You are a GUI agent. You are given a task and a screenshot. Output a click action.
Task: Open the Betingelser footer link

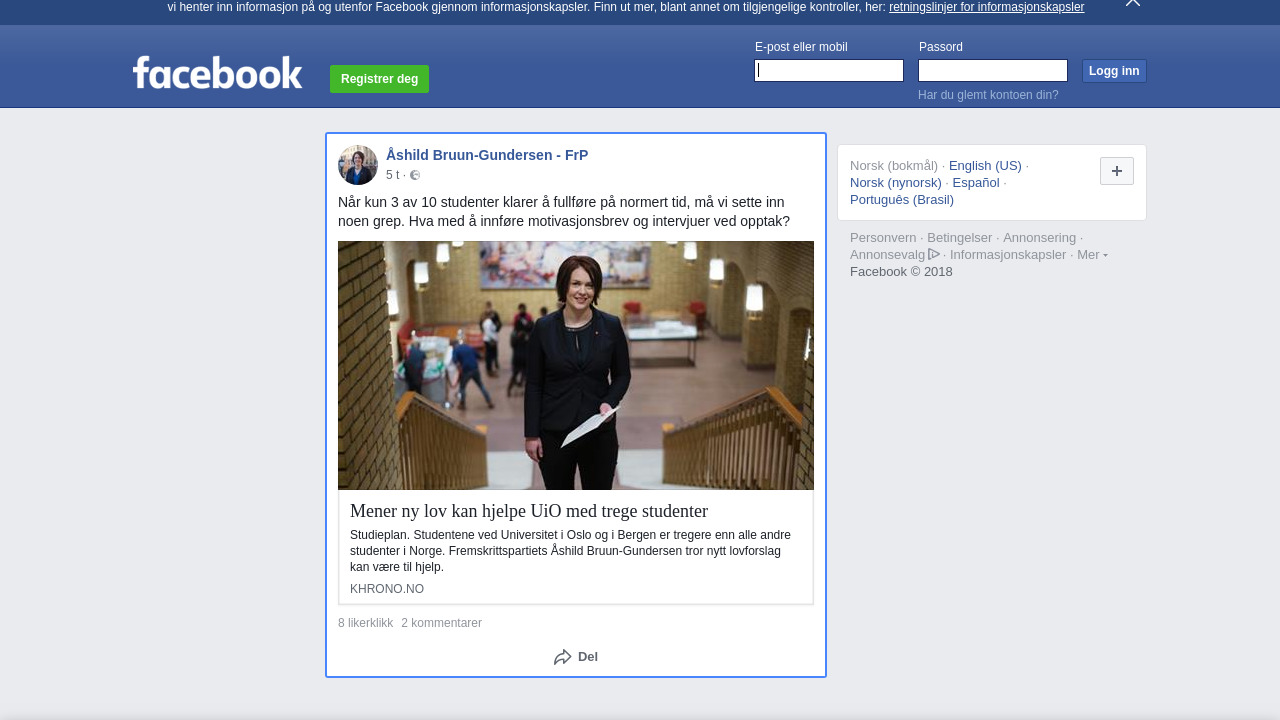(x=960, y=238)
